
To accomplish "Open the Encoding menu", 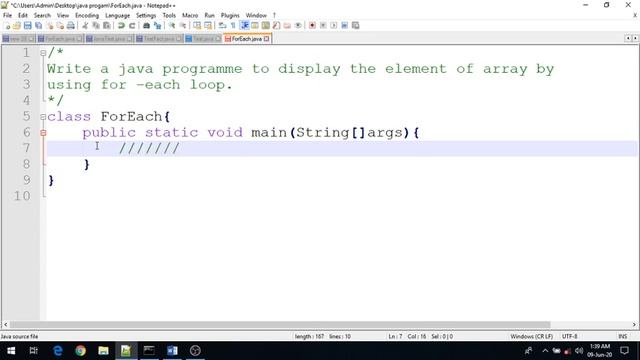I will (87, 16).
